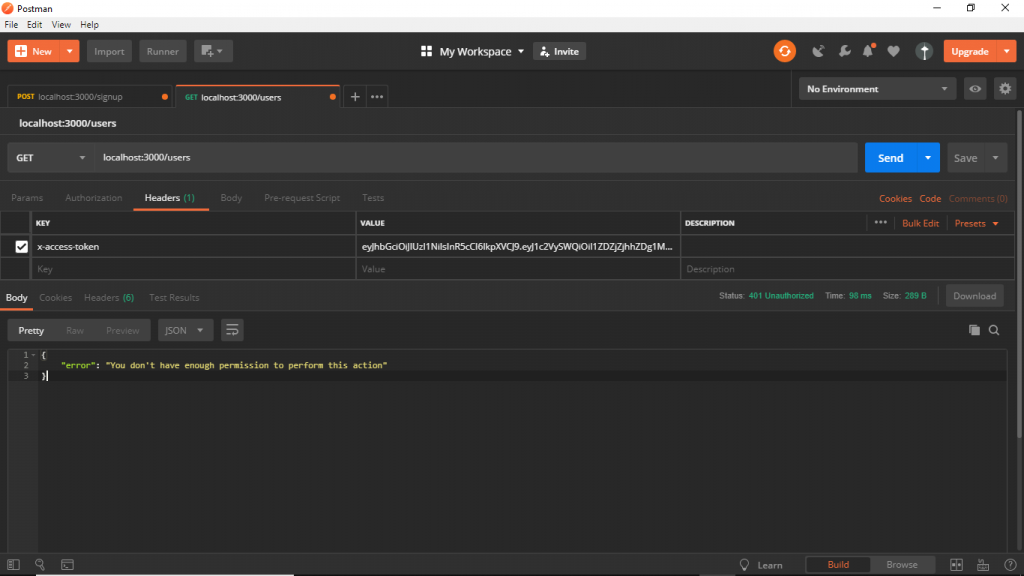Viewport: 1024px width, 576px height.
Task: Open the Runner
Action: [x=163, y=51]
